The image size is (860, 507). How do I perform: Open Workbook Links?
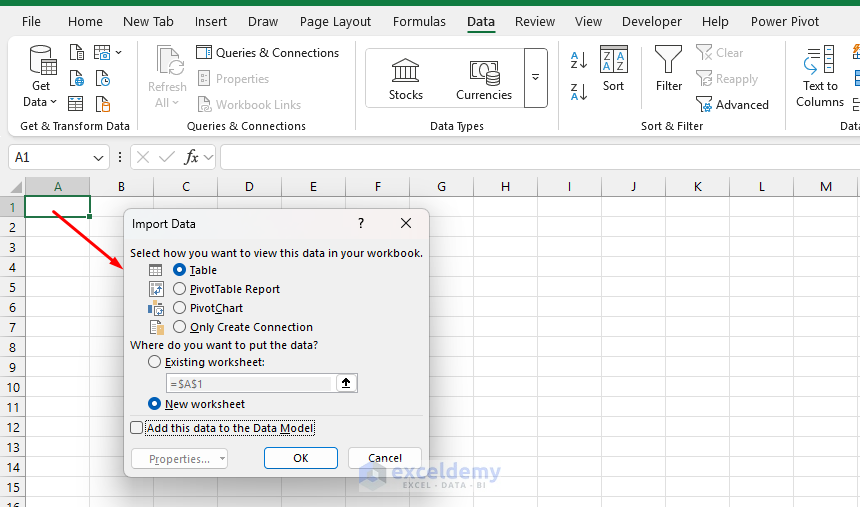coord(249,104)
